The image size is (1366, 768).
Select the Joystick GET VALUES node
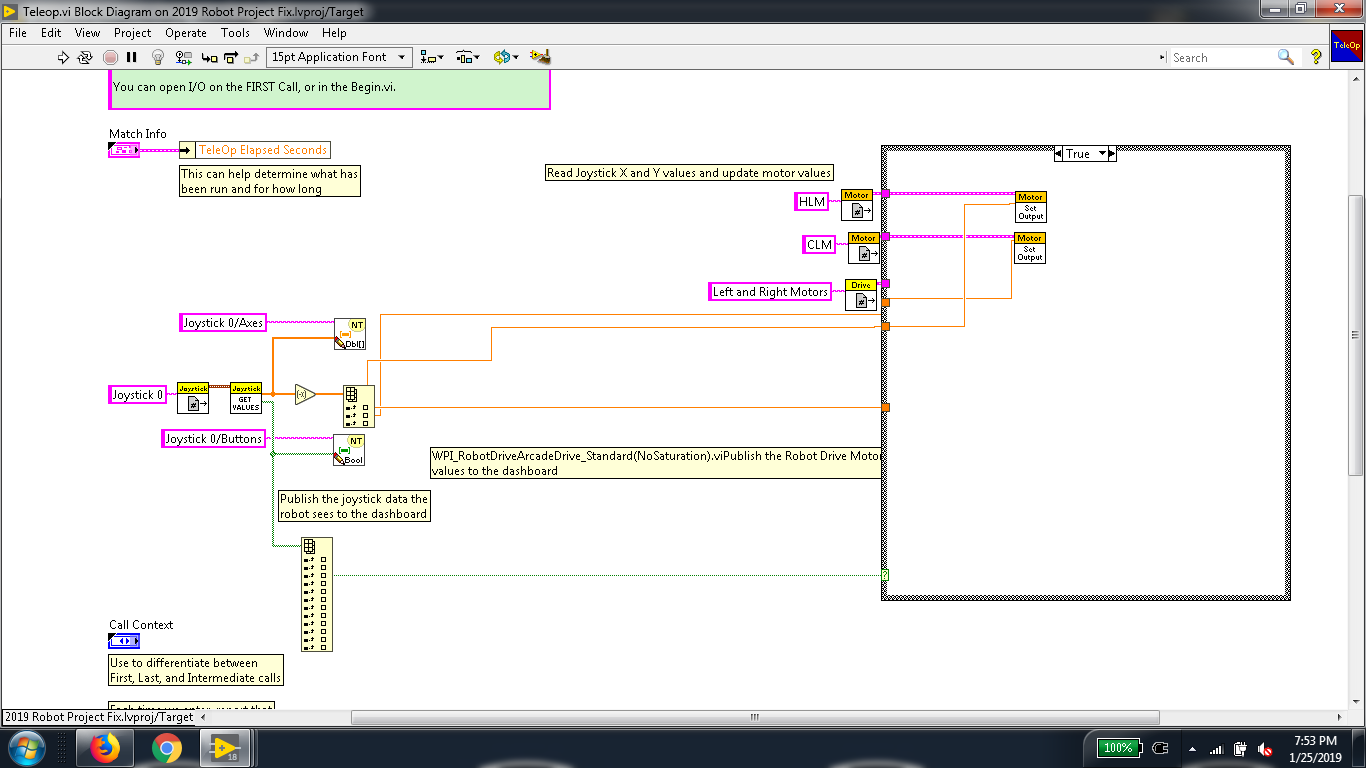click(246, 398)
